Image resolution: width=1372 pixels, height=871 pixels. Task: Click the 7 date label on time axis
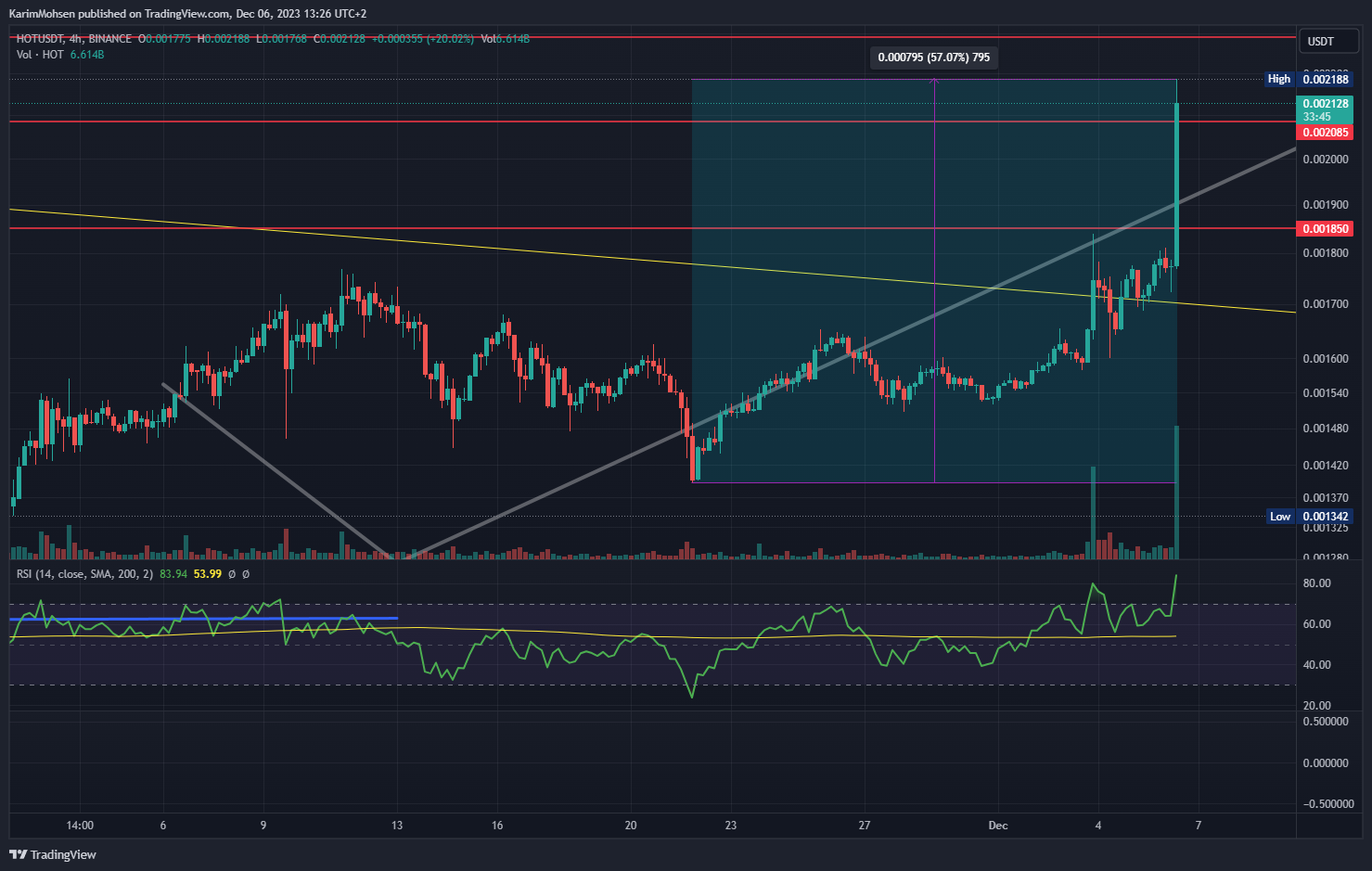click(1199, 826)
